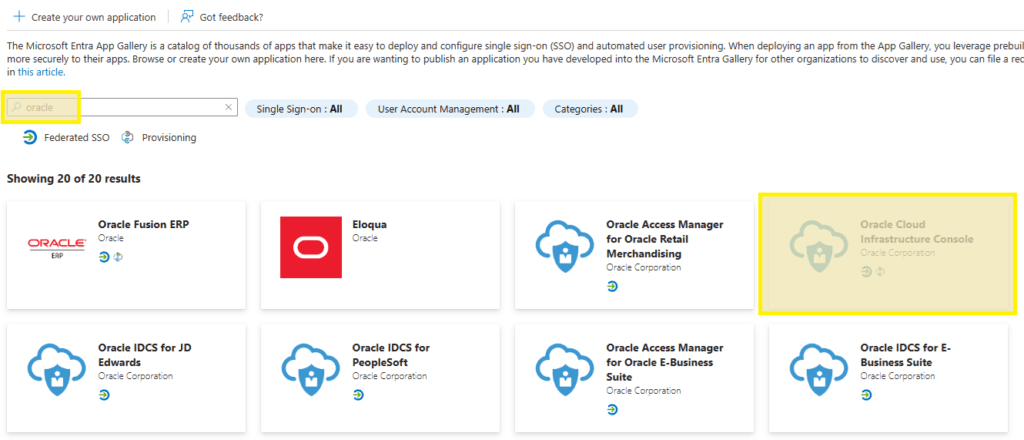Click SSO badge on Oracle Cloud Infrastructure Console card
This screenshot has width=1024, height=440.
(866, 272)
